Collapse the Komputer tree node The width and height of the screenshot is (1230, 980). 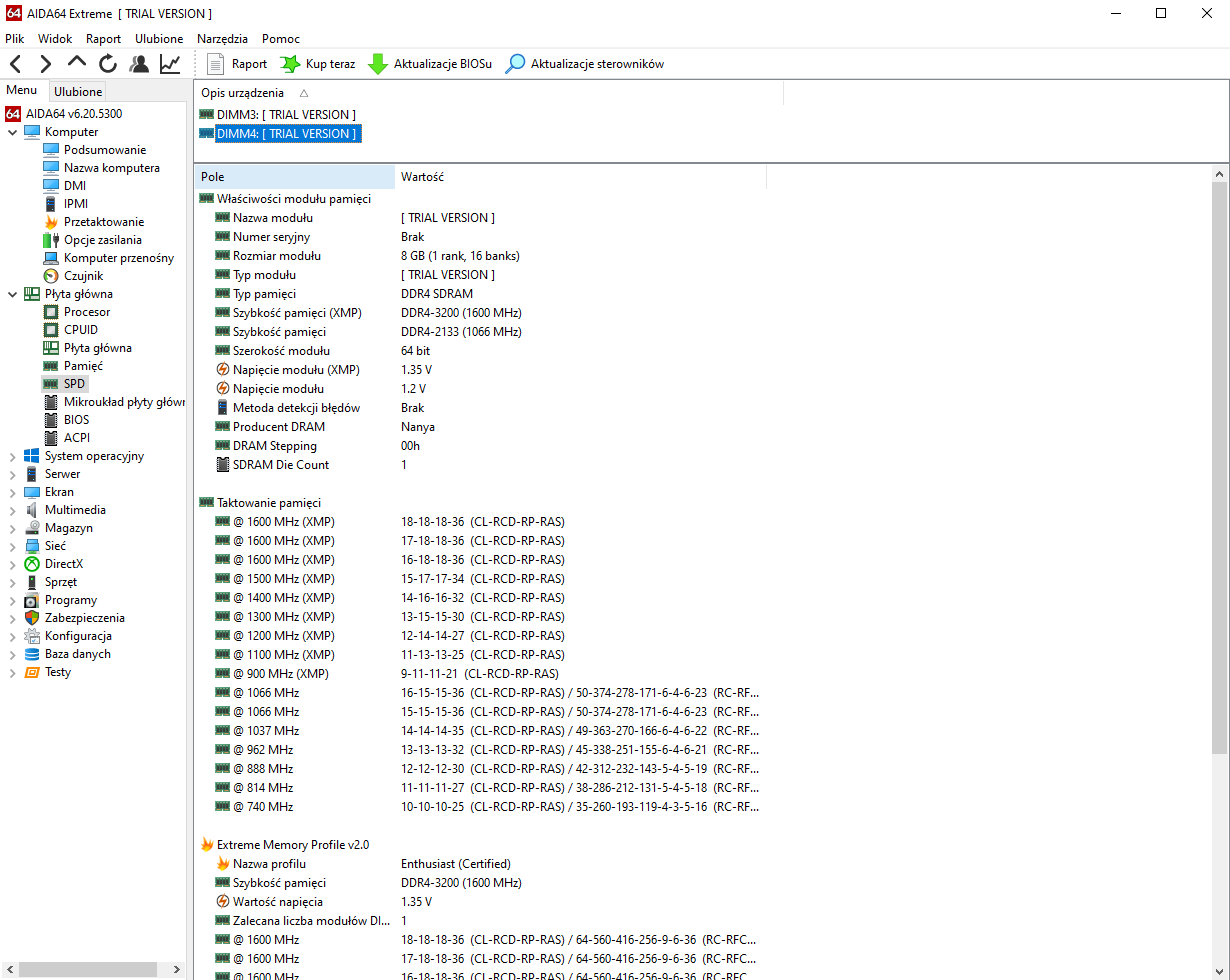coord(12,132)
